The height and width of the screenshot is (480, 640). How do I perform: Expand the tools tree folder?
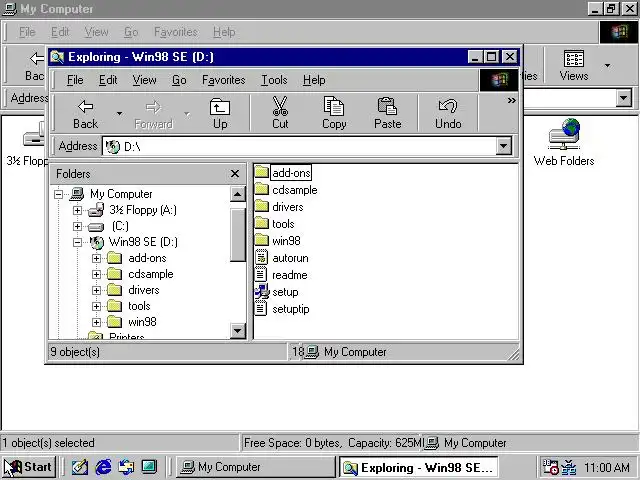click(x=96, y=306)
